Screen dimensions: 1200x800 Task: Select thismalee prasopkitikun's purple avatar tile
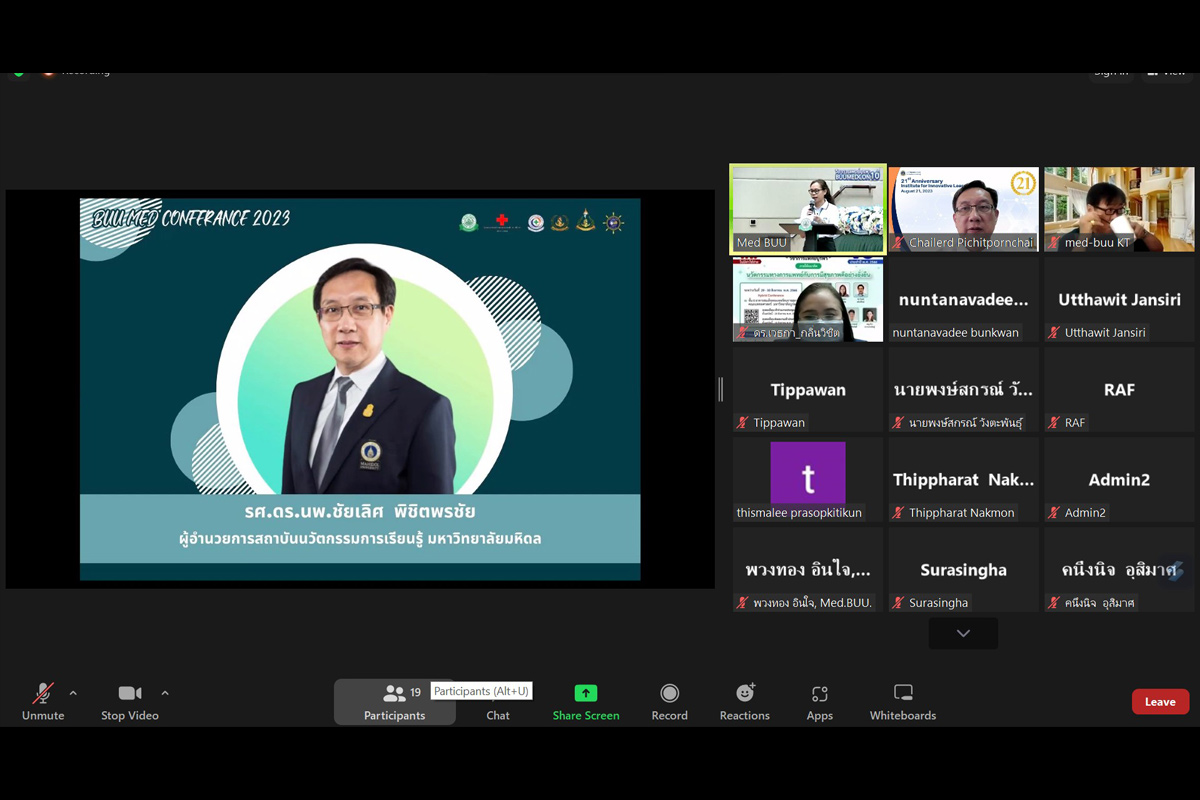click(x=808, y=474)
